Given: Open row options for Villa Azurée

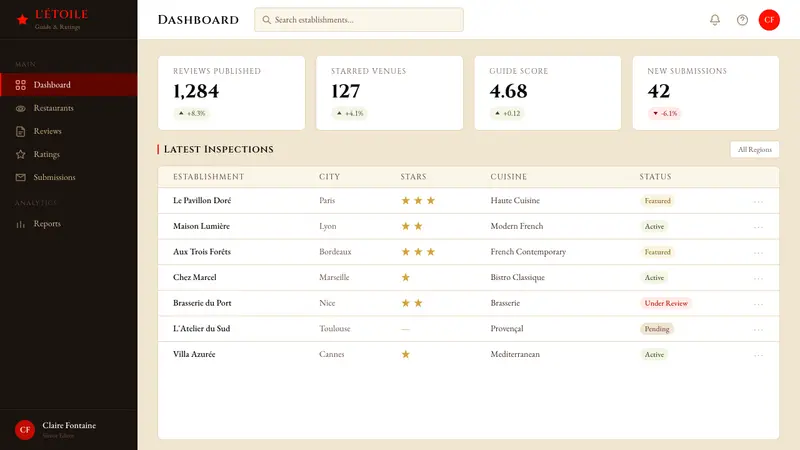Looking at the screenshot, I should coord(758,355).
